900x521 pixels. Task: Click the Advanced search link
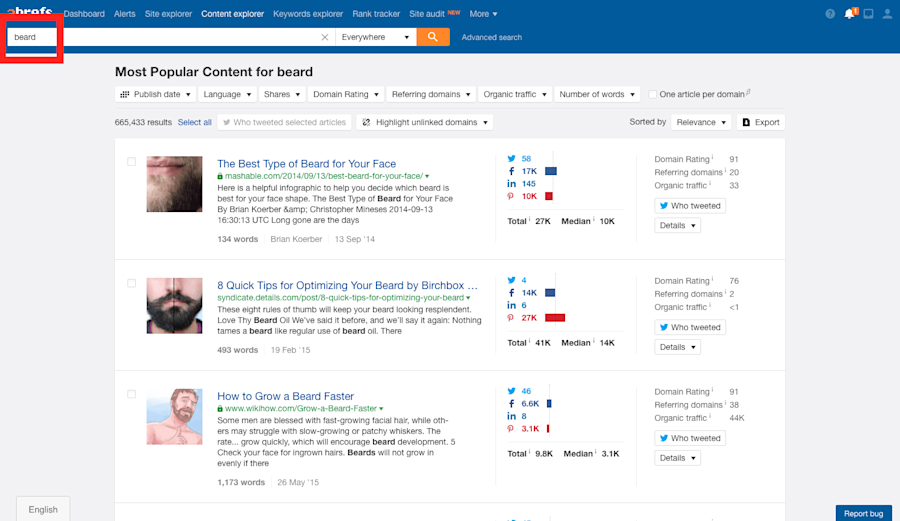[x=492, y=37]
